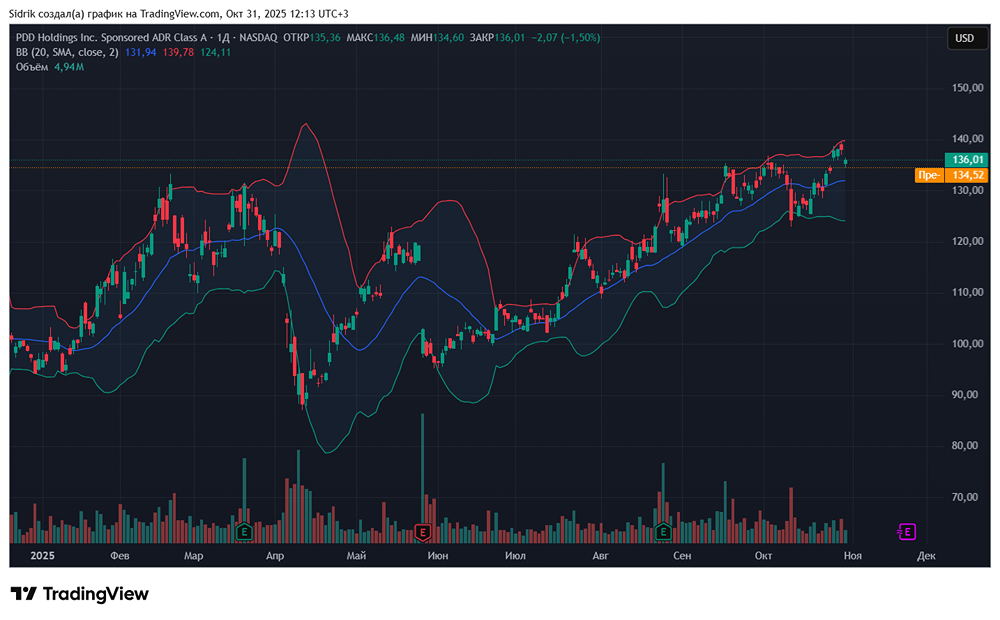Open the USD currency selector
Image resolution: width=1000 pixels, height=620 pixels.
coord(966,38)
